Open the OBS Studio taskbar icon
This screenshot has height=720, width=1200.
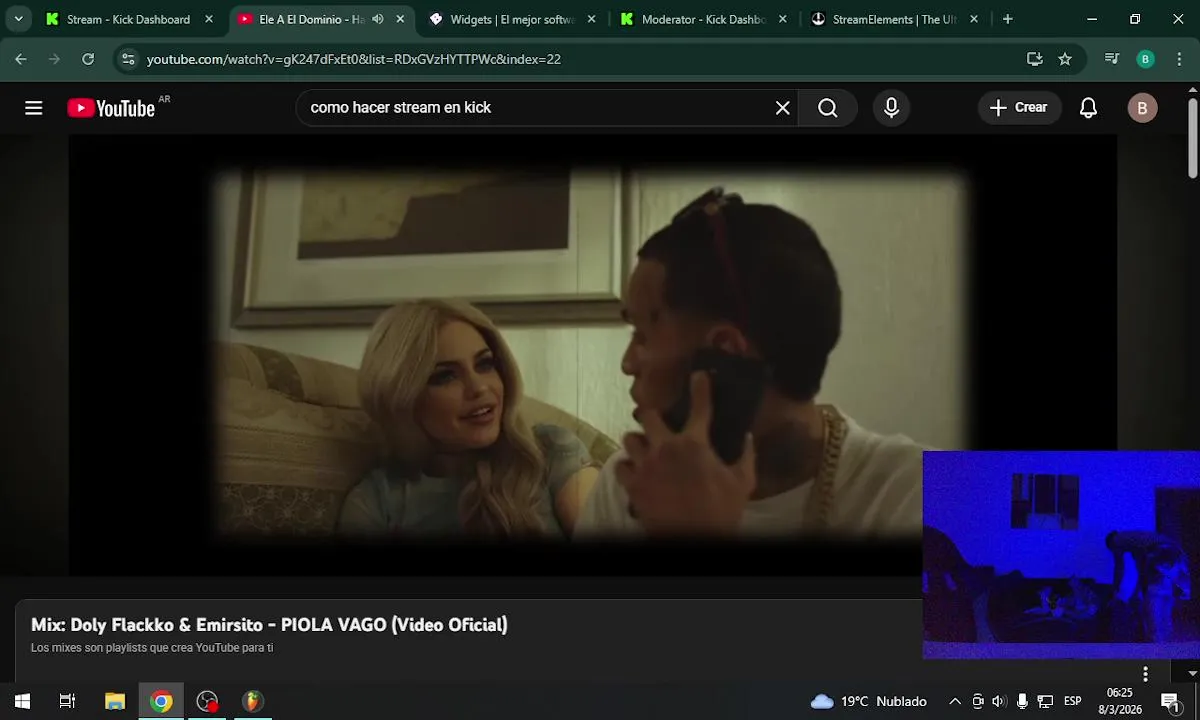207,701
